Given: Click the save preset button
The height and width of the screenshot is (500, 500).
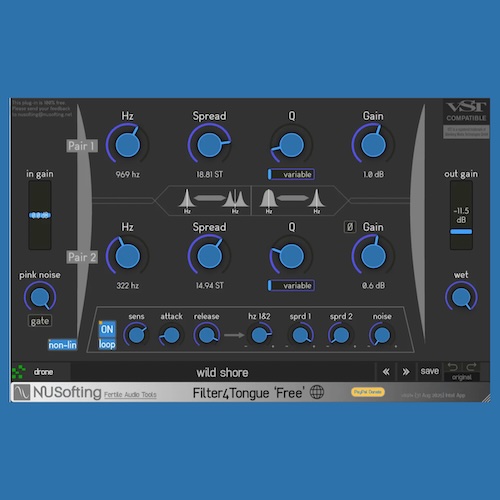Looking at the screenshot, I should point(429,371).
